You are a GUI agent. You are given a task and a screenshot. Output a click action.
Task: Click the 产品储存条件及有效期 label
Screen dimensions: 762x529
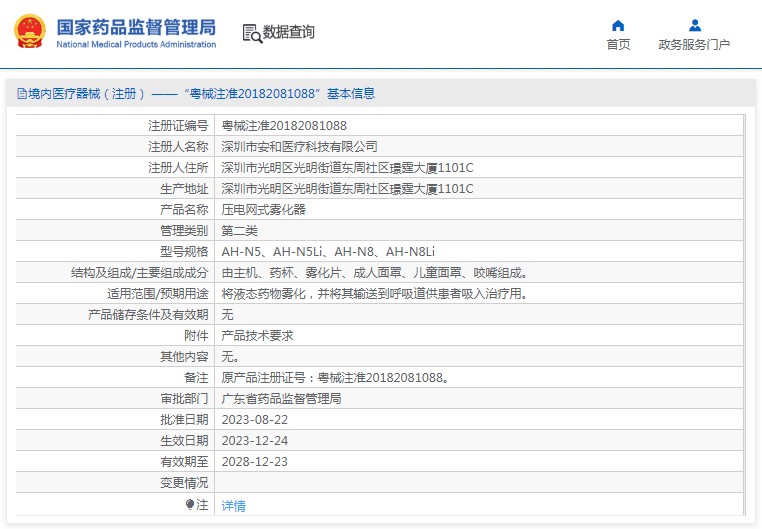(x=148, y=314)
